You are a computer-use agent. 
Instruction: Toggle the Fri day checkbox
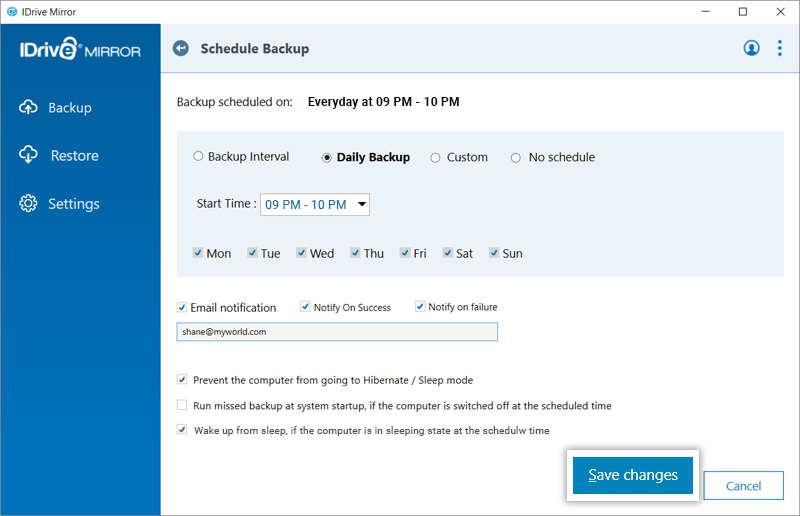405,253
